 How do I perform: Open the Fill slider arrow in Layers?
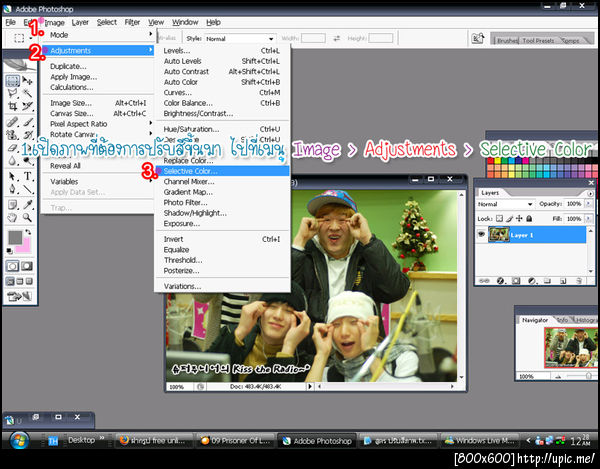tap(589, 219)
